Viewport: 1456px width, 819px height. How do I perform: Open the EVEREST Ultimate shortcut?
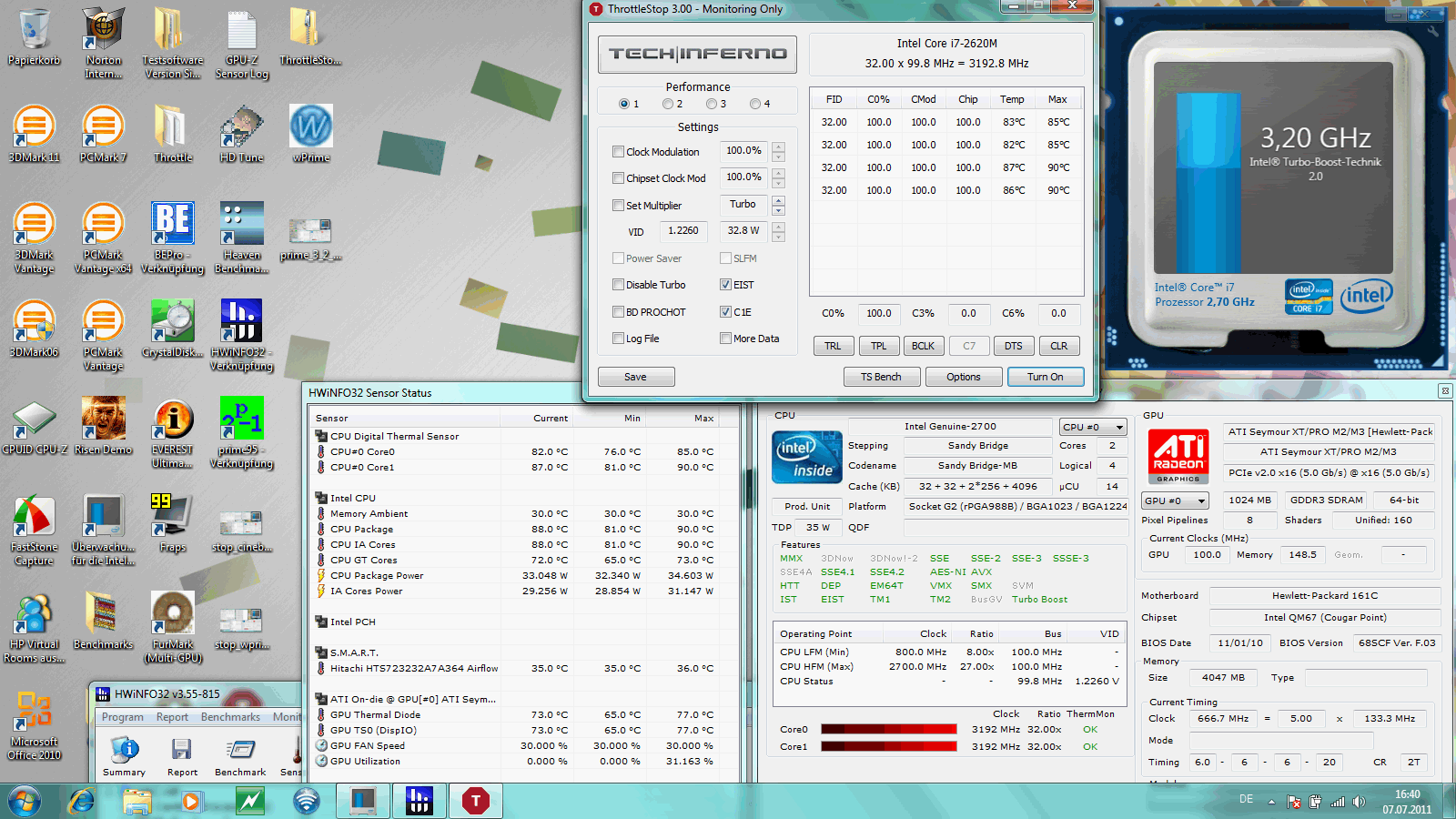[172, 432]
